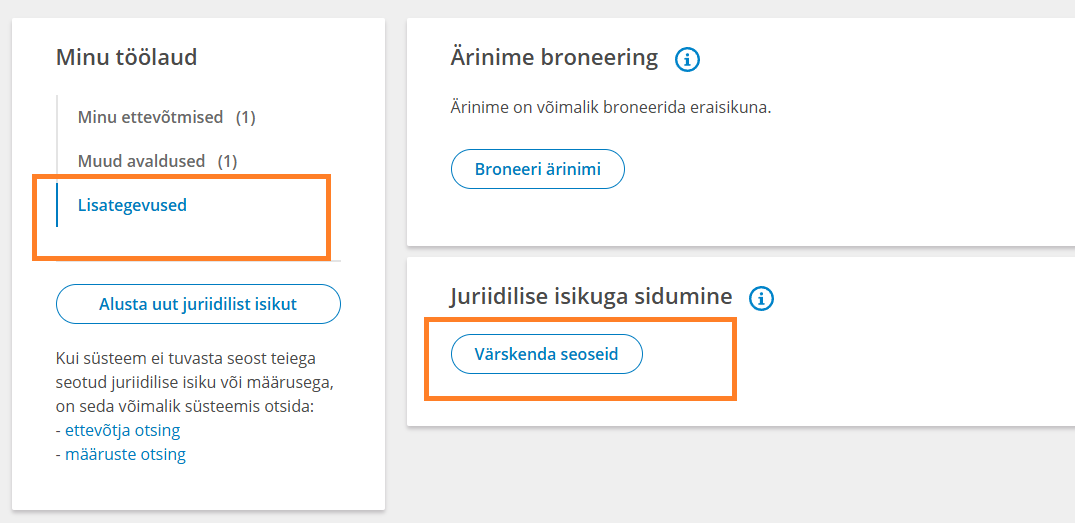
Task: Open info icon next to Ärinime broneering
Action: (x=687, y=60)
